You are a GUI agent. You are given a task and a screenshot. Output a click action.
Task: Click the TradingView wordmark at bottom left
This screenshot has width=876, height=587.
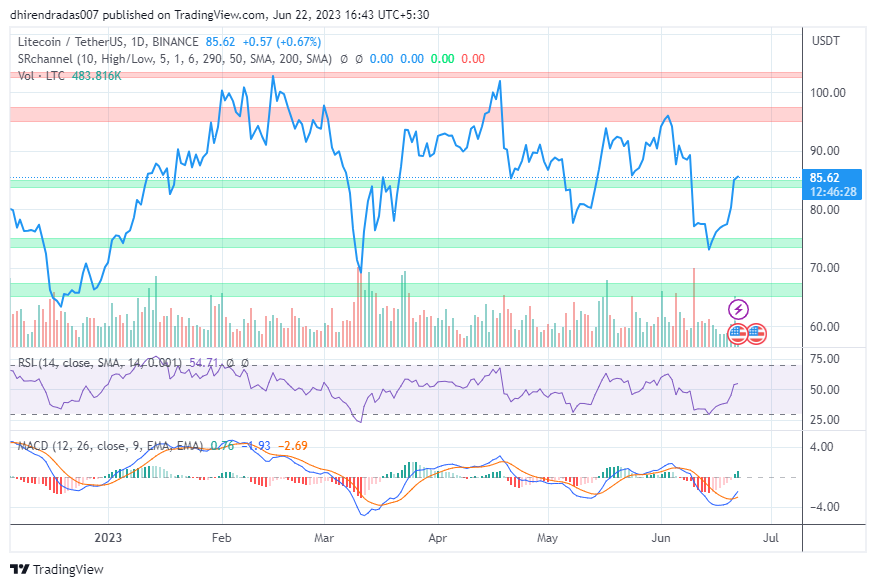66,569
